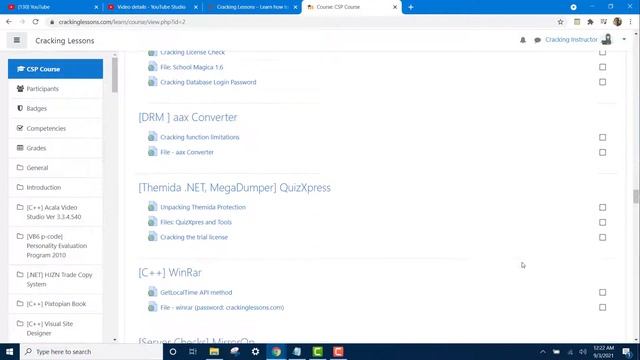
Task: Open the Windows Start menu
Action: [x=9, y=351]
